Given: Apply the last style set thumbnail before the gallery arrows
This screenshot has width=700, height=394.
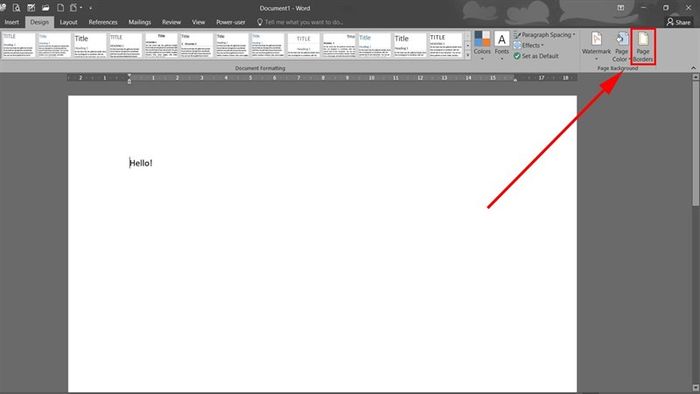Looking at the screenshot, I should 446,45.
